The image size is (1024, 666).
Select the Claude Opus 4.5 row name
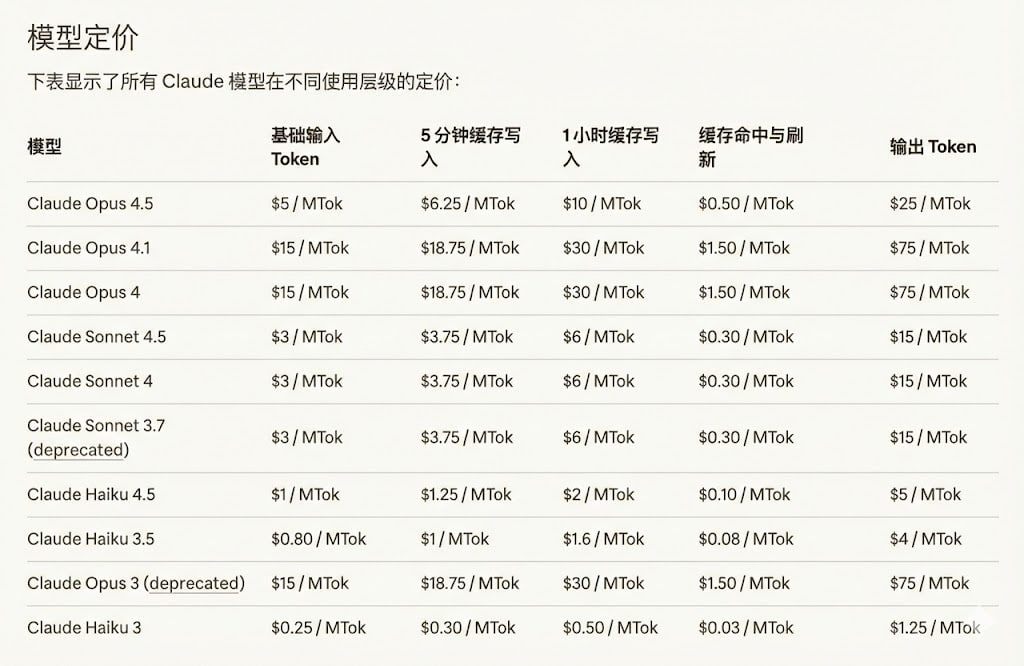[x=90, y=204]
